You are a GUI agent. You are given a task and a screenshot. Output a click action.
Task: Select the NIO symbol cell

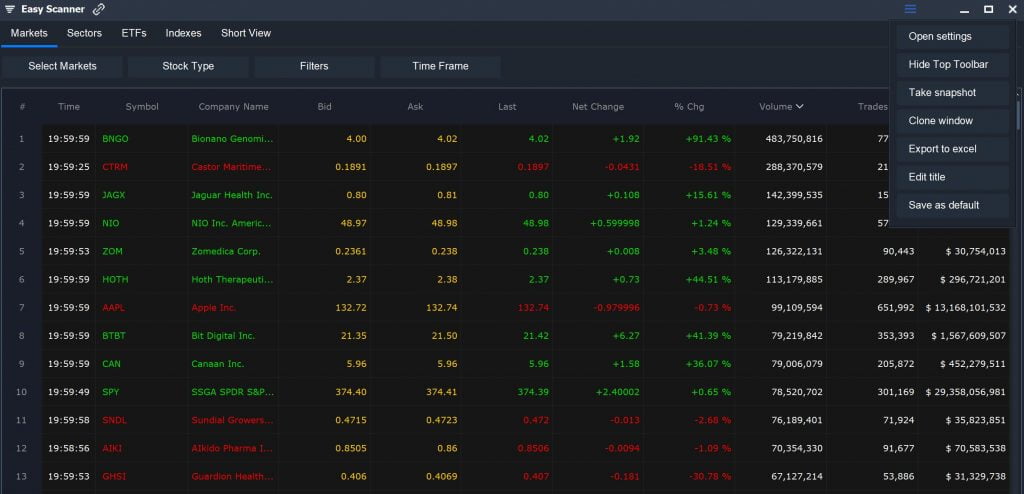110,223
